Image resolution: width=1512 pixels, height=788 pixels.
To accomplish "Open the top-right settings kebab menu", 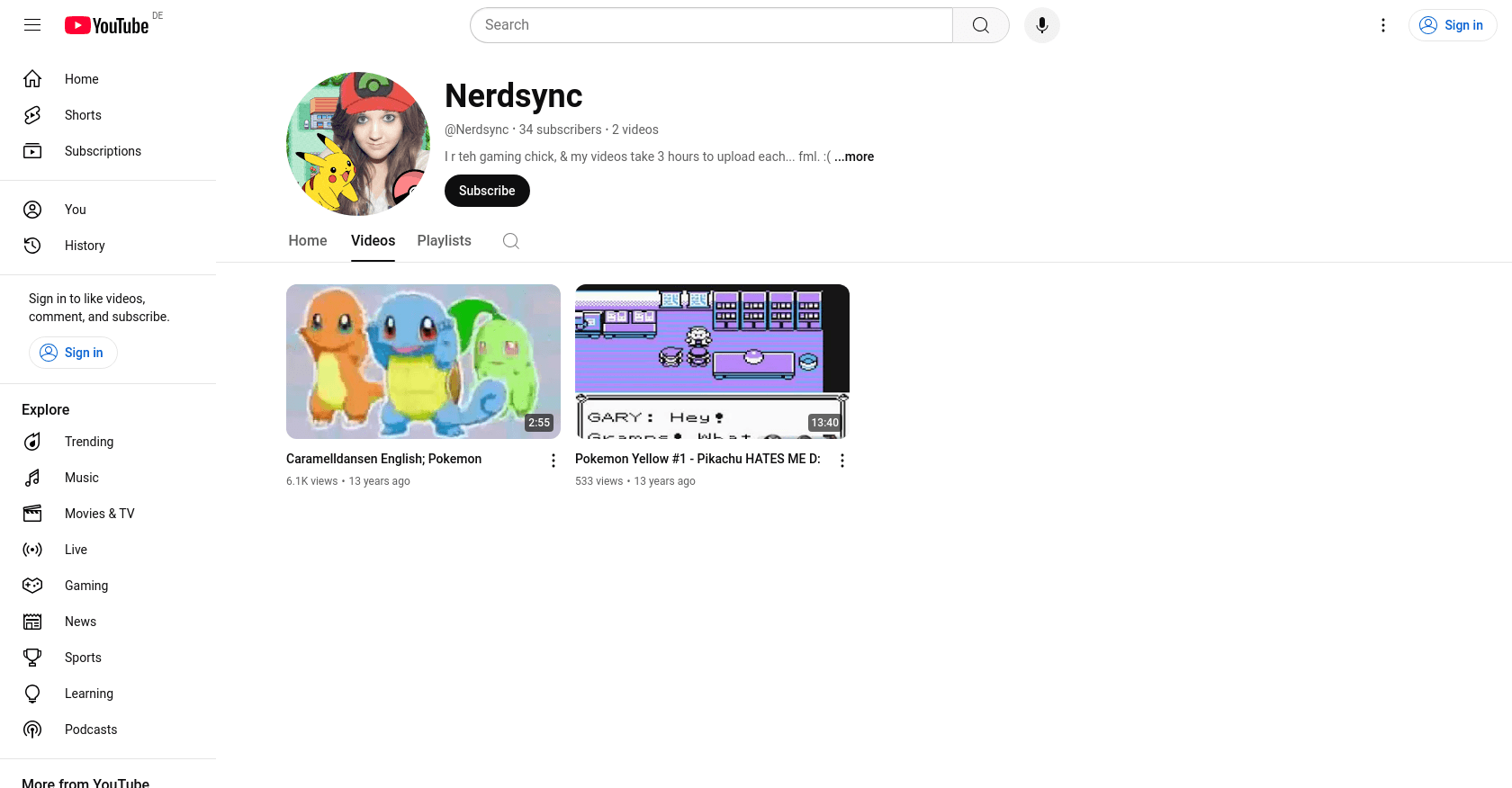I will click(x=1382, y=25).
